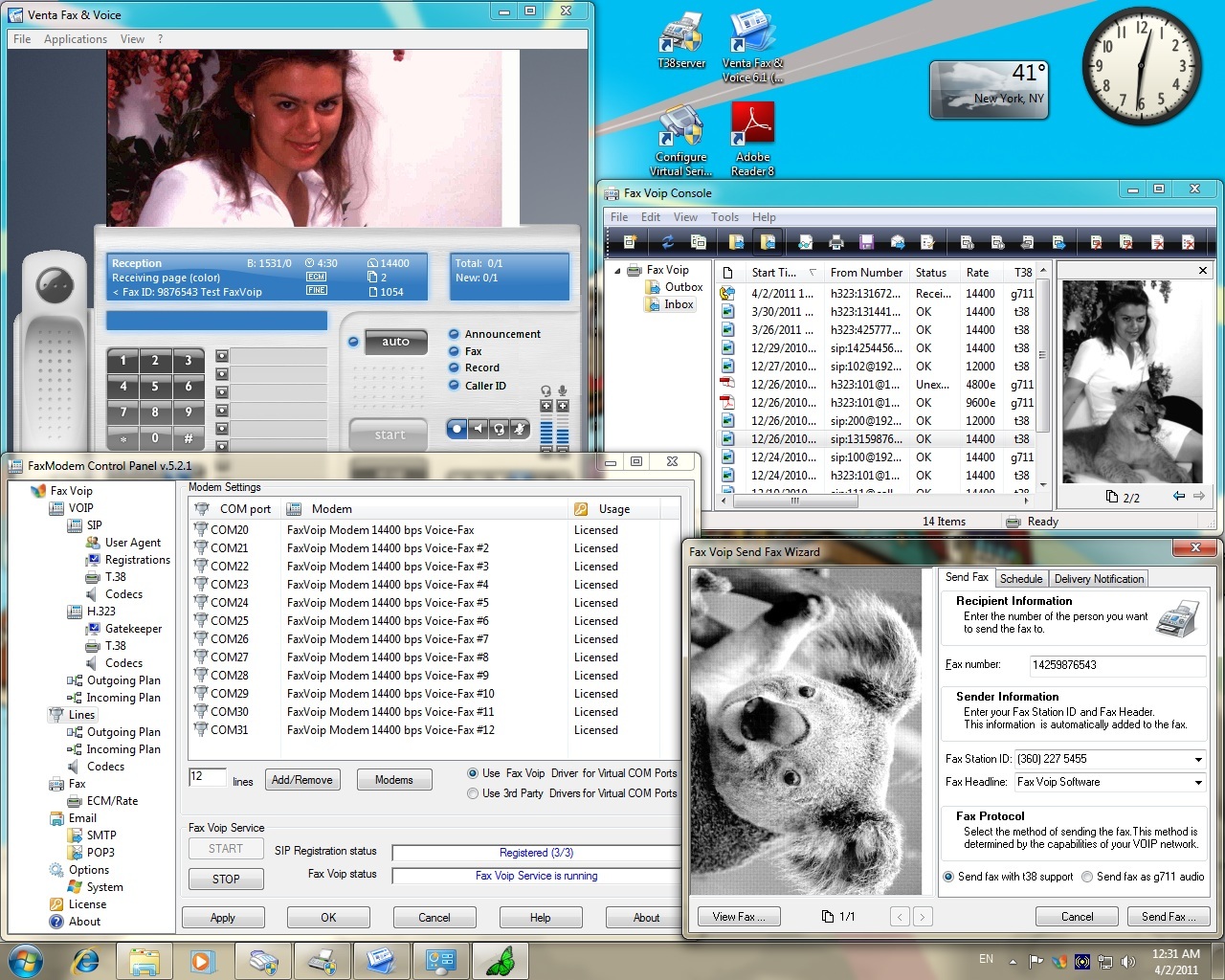This screenshot has height=980, width=1225.
Task: Collapse Fax Voip node in Console tree
Action: tap(617, 271)
